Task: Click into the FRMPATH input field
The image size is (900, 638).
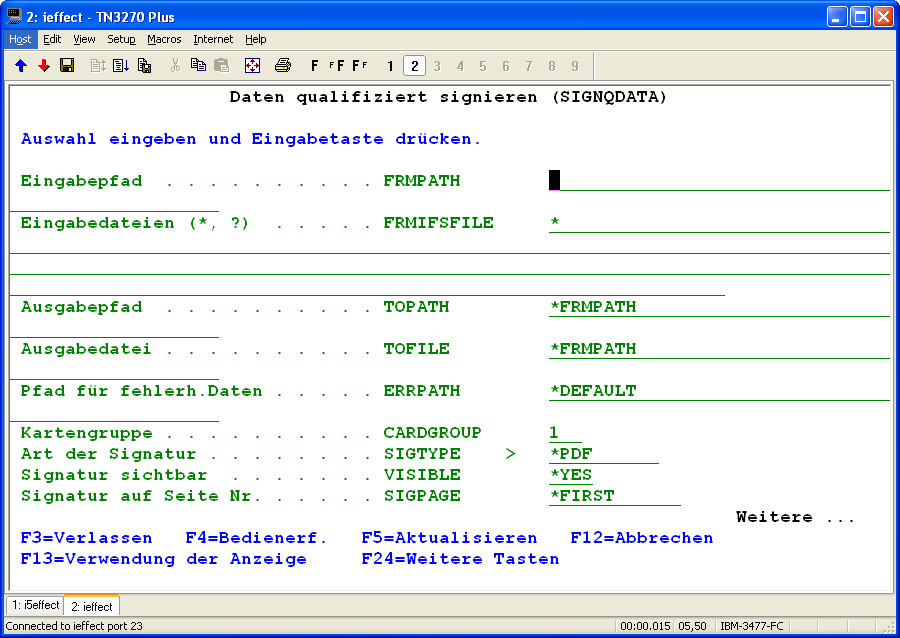Action: coord(718,181)
